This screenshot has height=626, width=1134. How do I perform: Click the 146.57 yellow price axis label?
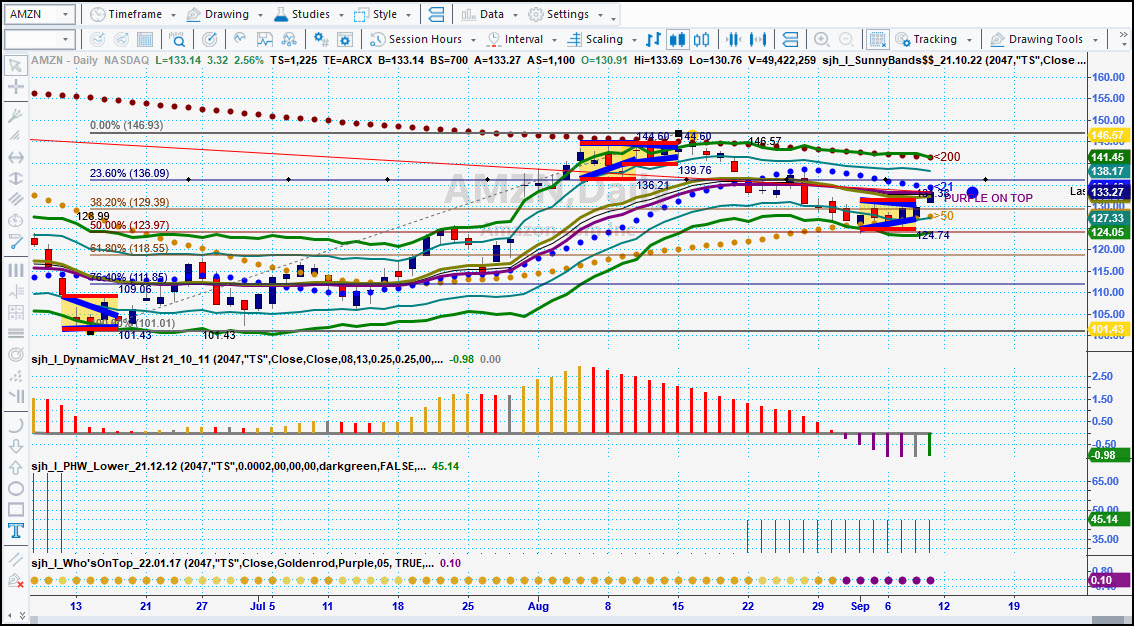1106,135
